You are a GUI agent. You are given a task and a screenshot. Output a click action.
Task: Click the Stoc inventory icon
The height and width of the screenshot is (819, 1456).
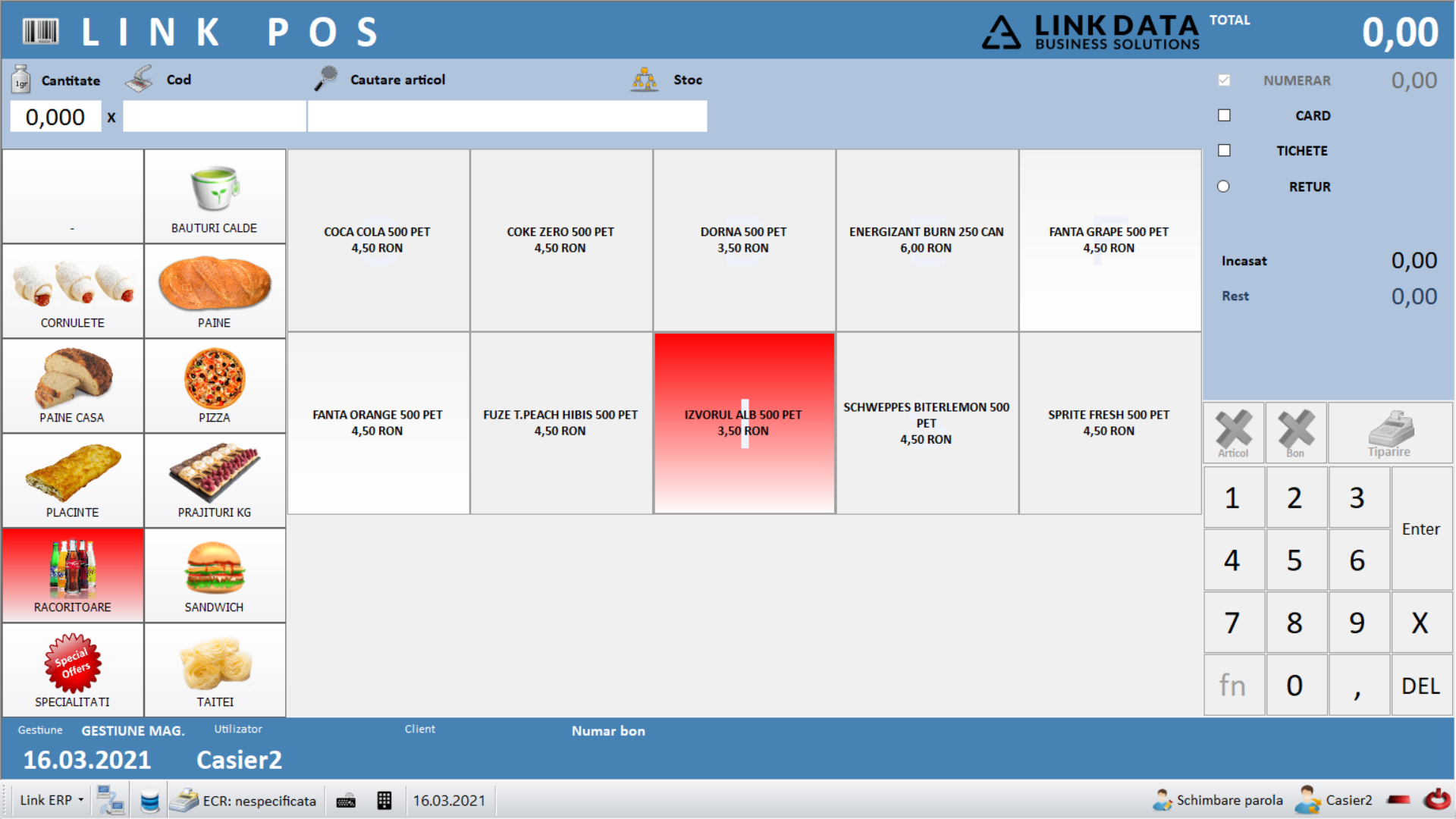[645, 79]
